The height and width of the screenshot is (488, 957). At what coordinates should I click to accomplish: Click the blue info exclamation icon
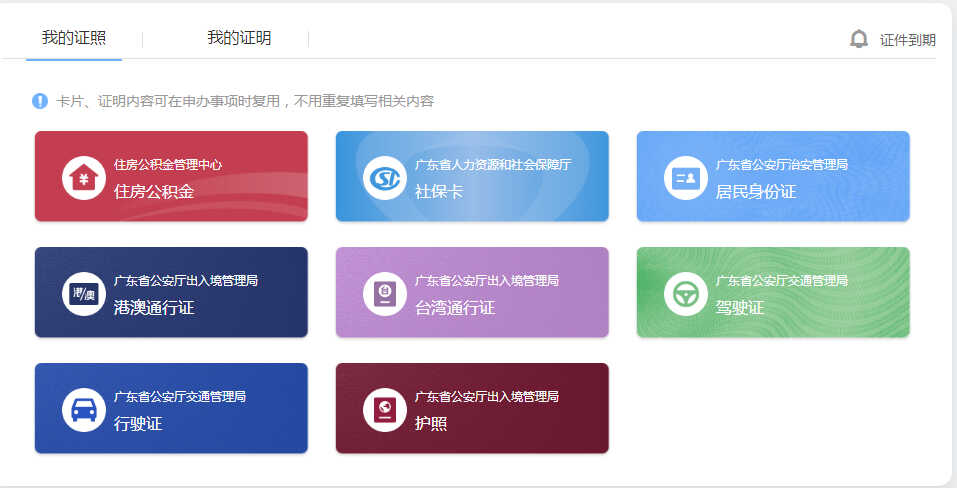40,101
